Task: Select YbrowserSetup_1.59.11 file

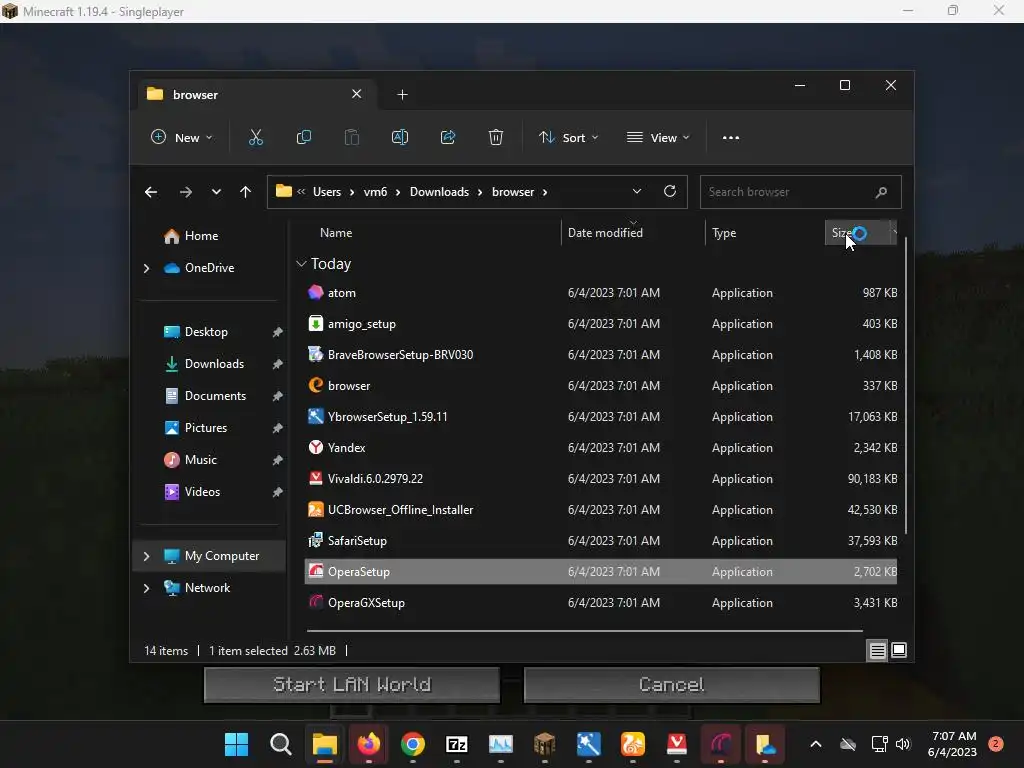Action: click(x=601, y=417)
